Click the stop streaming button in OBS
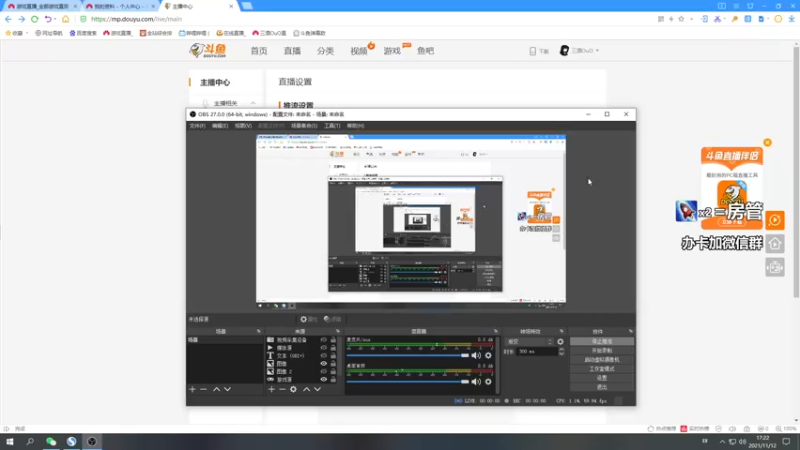This screenshot has height=450, width=800. 602,341
